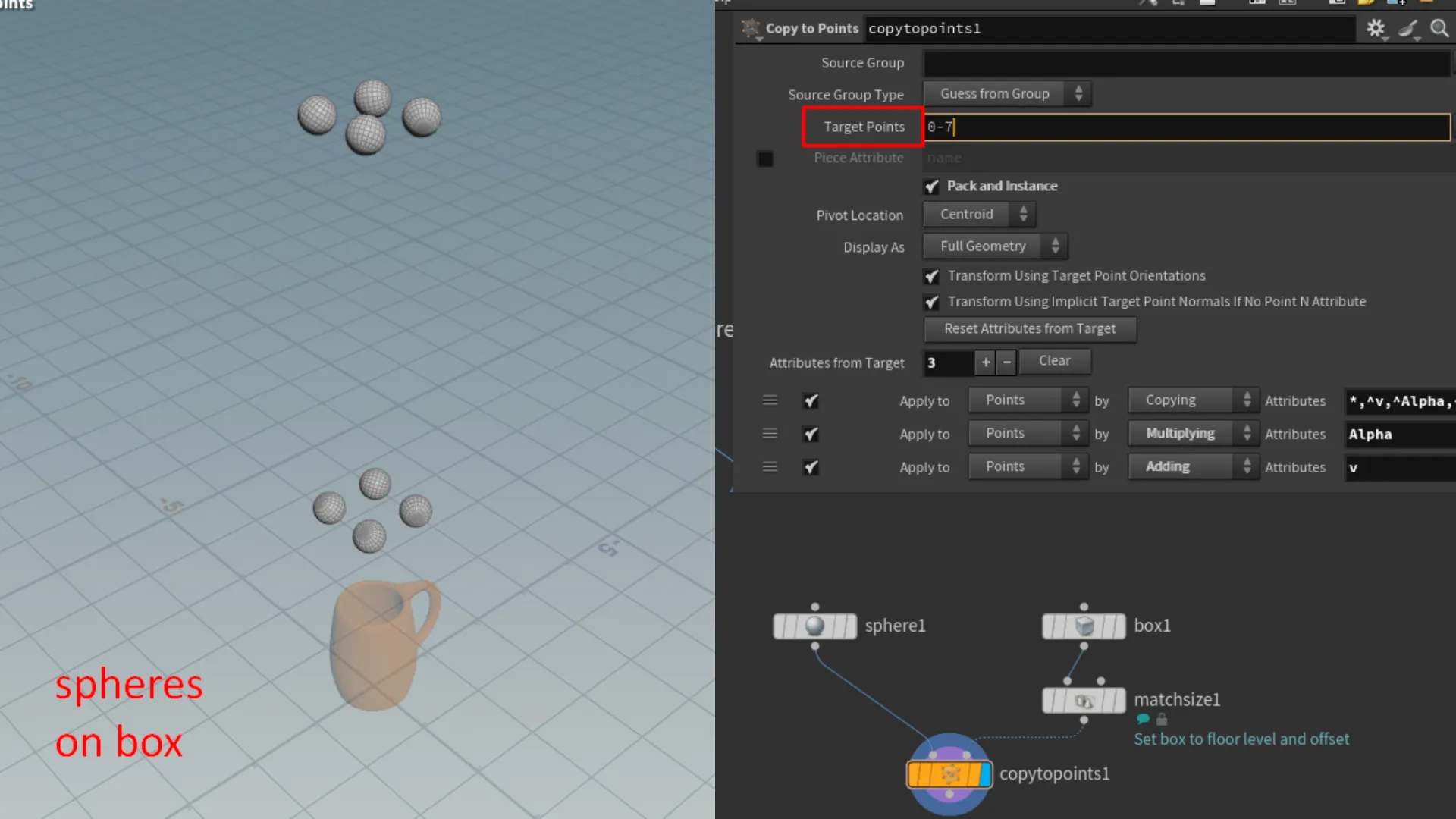Open the comment bubble under matchsize1

tap(1144, 719)
